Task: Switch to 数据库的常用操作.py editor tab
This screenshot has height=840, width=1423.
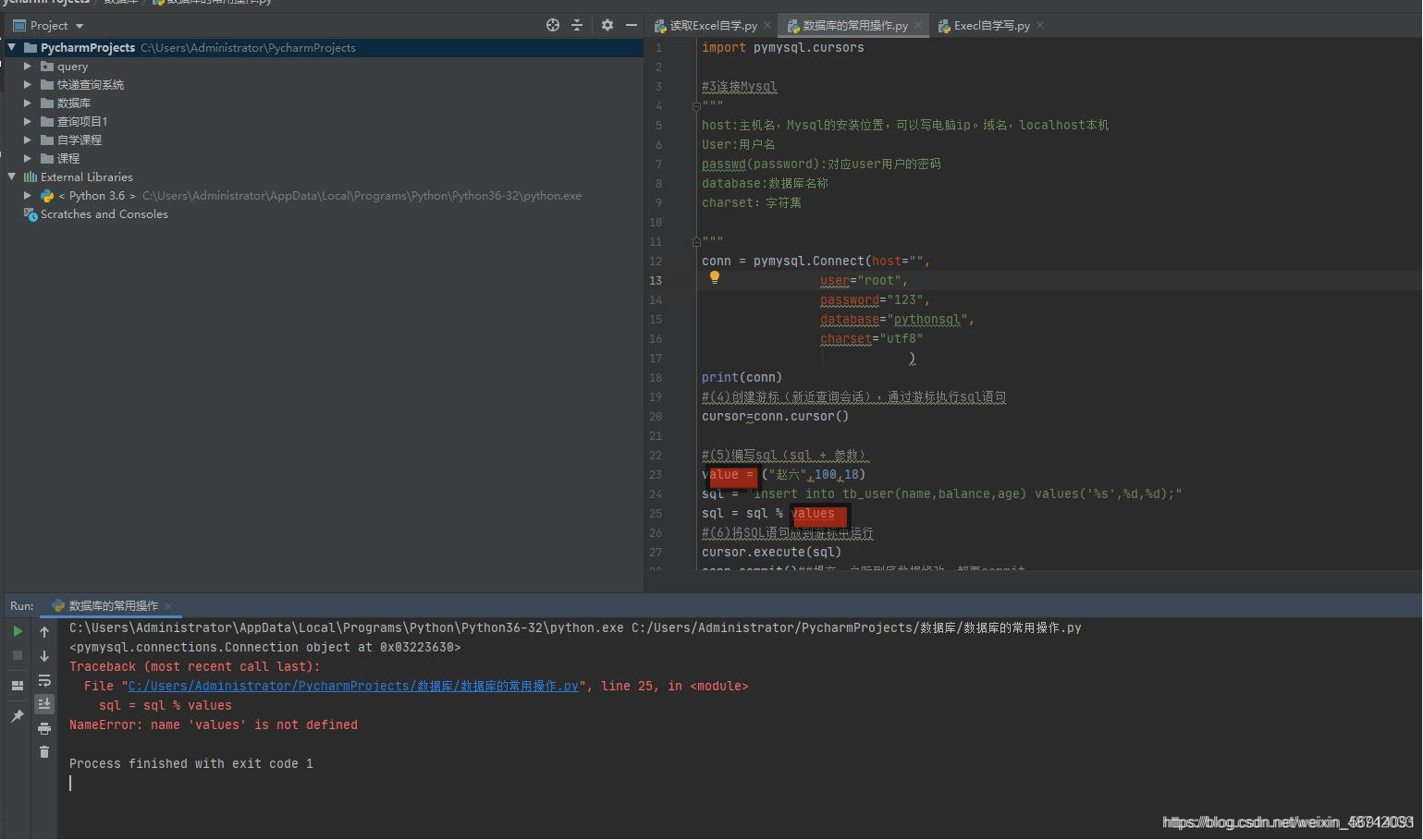Action: [854, 26]
